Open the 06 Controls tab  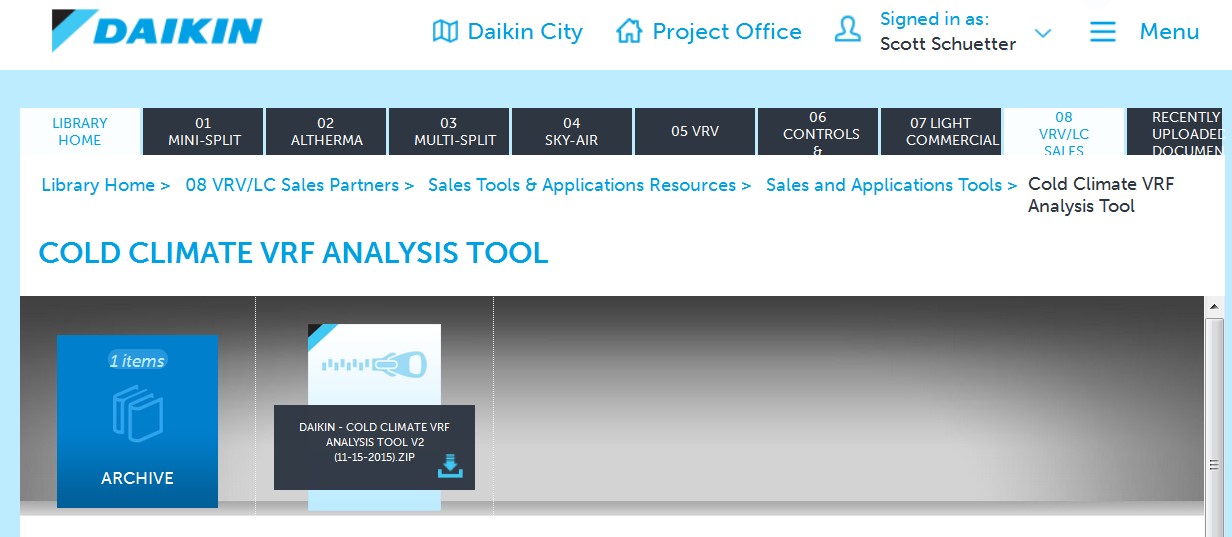818,132
